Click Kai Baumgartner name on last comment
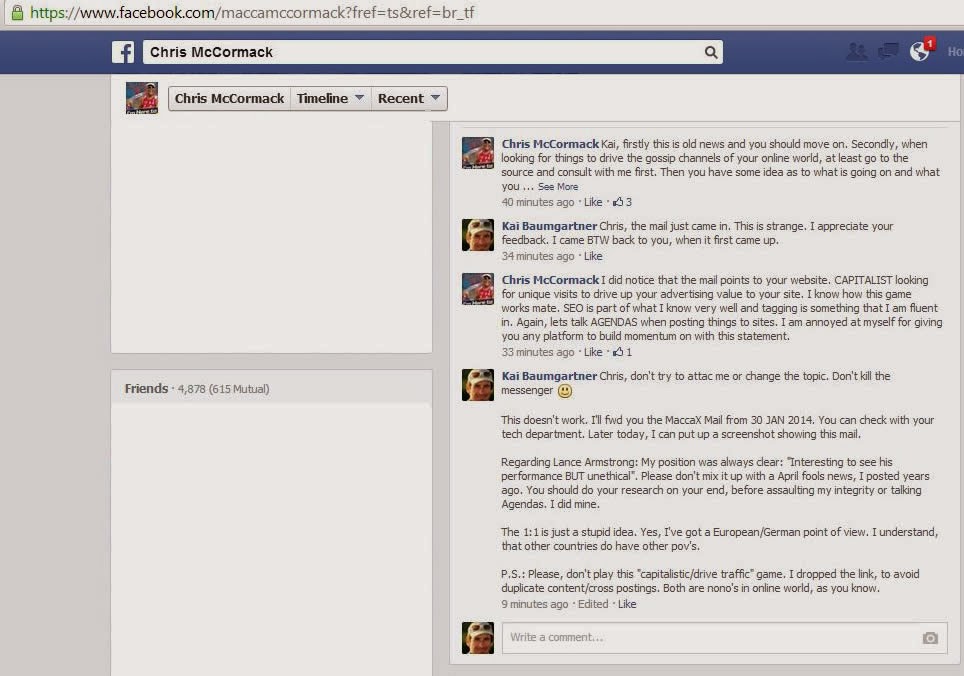This screenshot has width=964, height=676. tap(549, 376)
